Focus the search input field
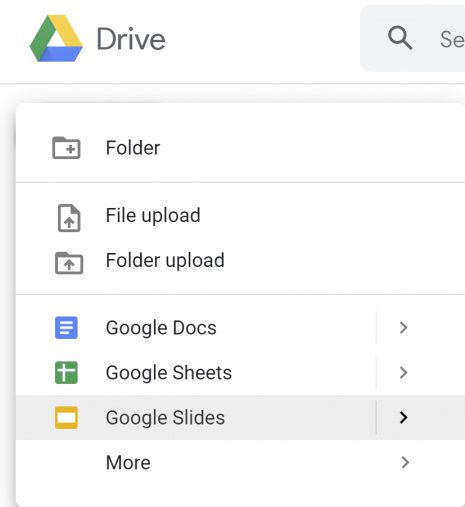This screenshot has height=507, width=465. point(413,38)
